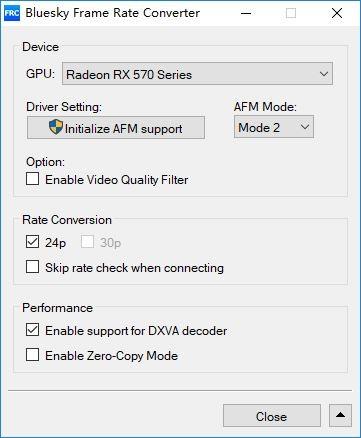The height and width of the screenshot is (438, 361).
Task: Disable support for DXVA decoder
Action: 32,330
